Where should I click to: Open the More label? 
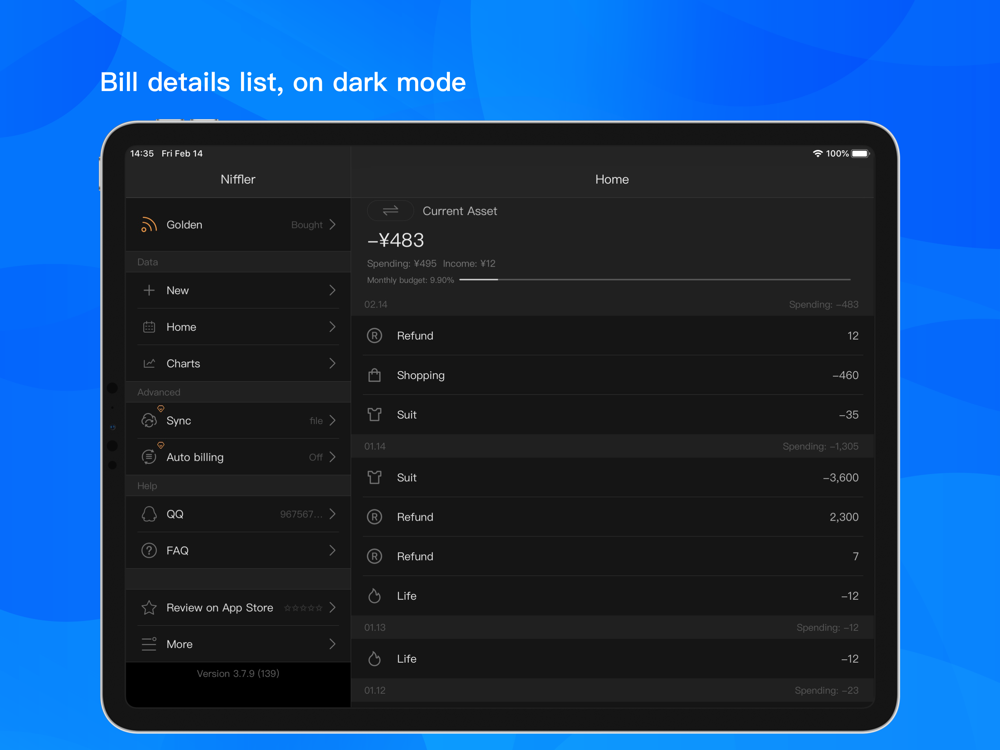(179, 644)
